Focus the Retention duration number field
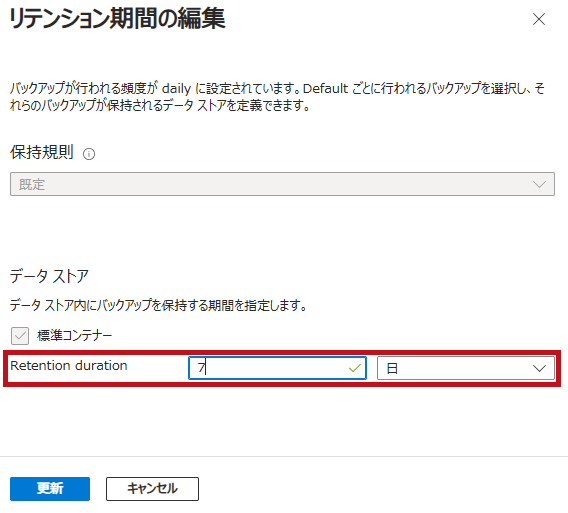The height and width of the screenshot is (513, 568). (x=277, y=368)
